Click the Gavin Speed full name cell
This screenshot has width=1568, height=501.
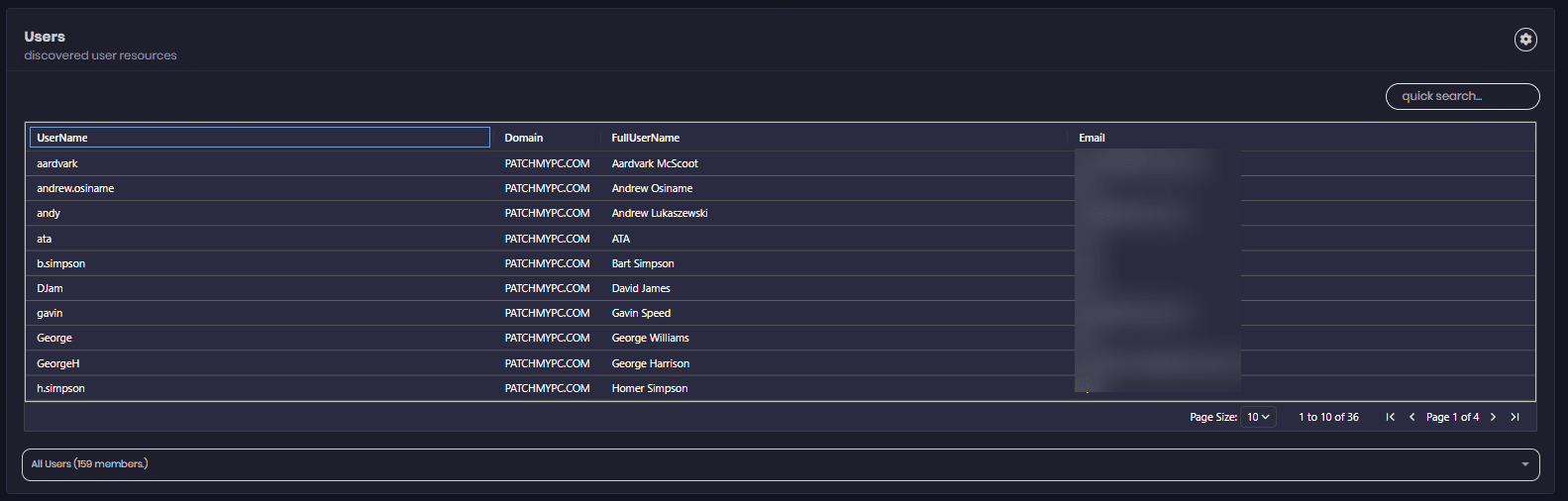point(641,313)
